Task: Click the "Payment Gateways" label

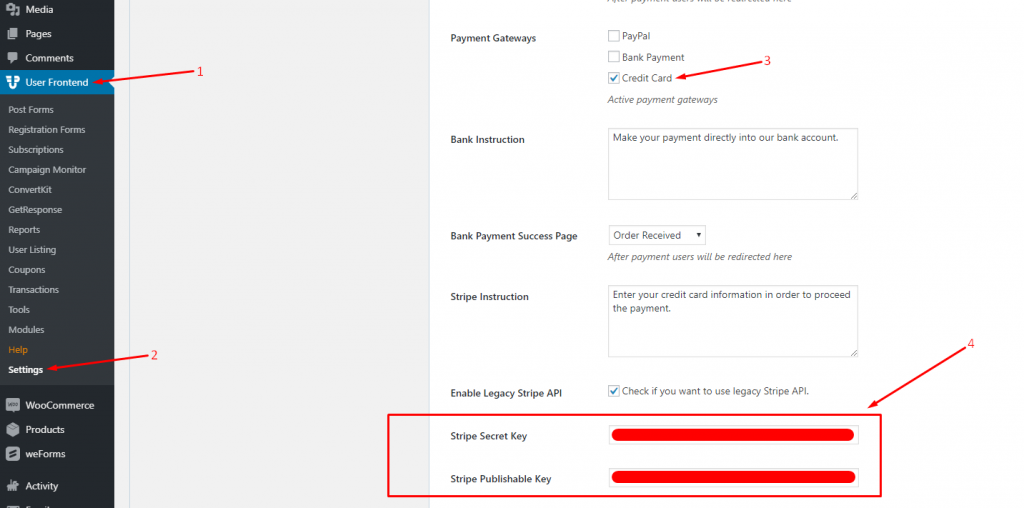Action: [493, 38]
